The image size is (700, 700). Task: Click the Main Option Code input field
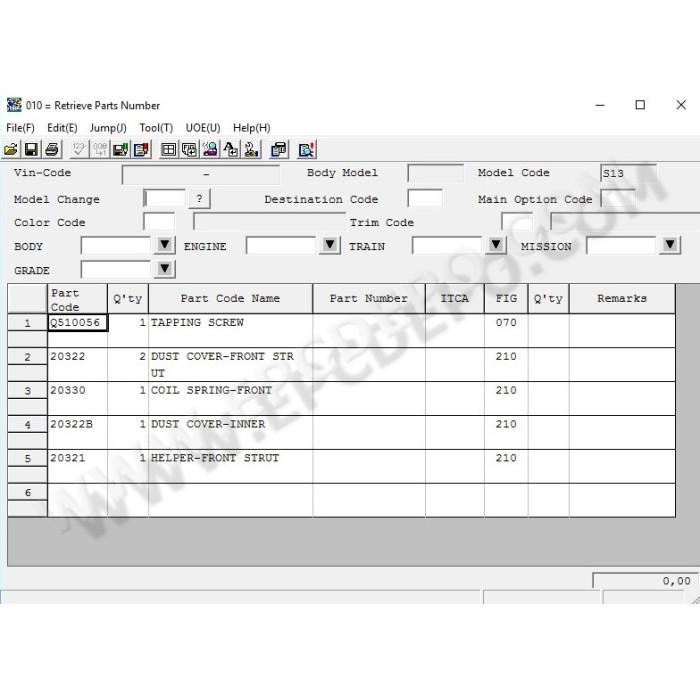(618, 198)
